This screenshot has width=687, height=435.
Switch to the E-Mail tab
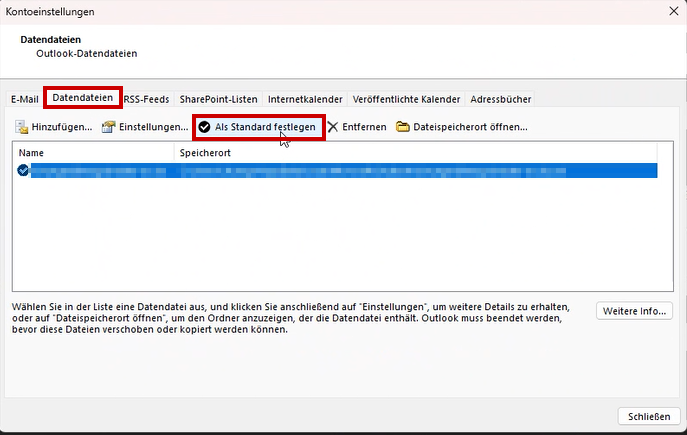click(24, 99)
